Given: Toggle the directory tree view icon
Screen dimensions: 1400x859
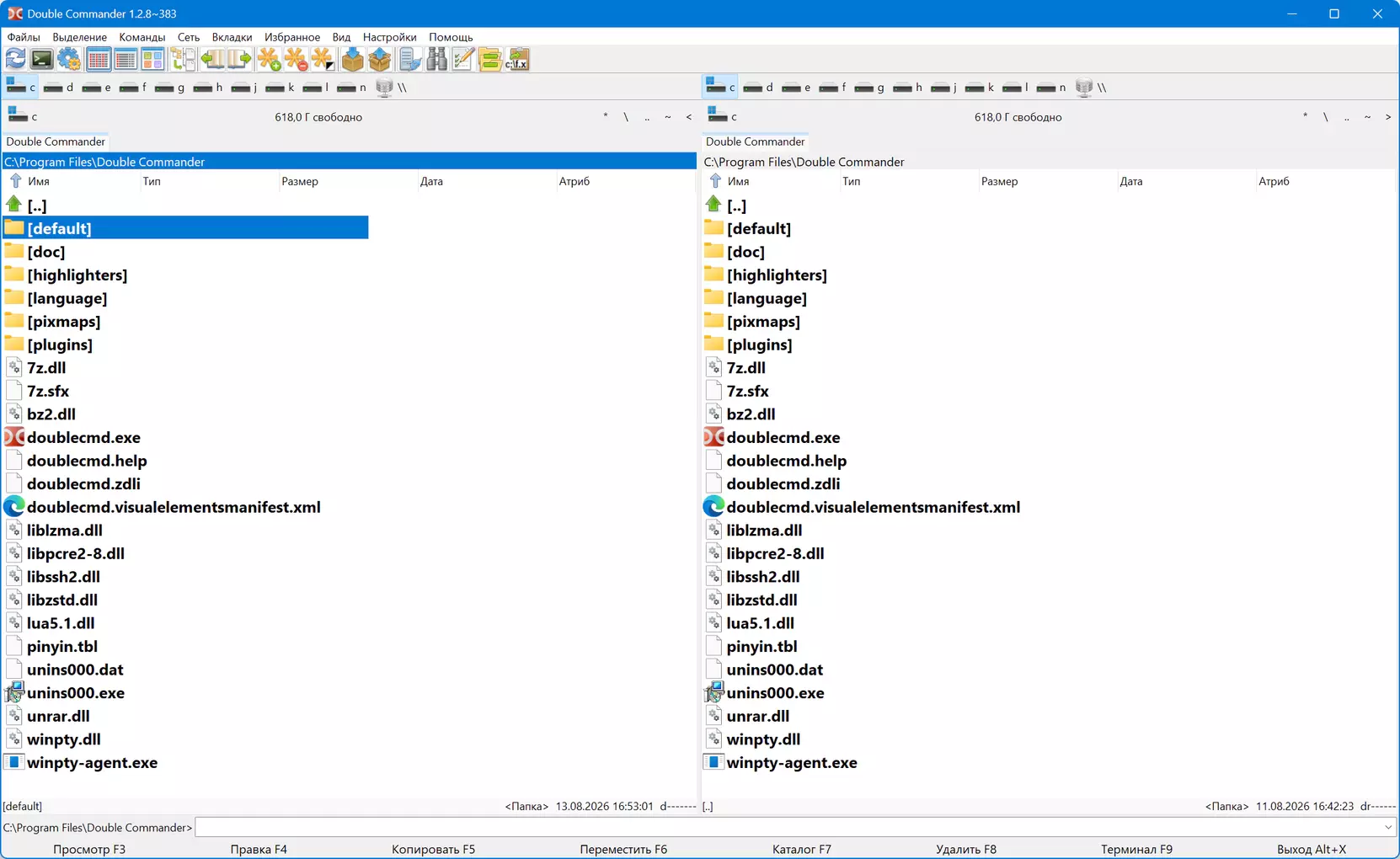Looking at the screenshot, I should pyautogui.click(x=183, y=59).
